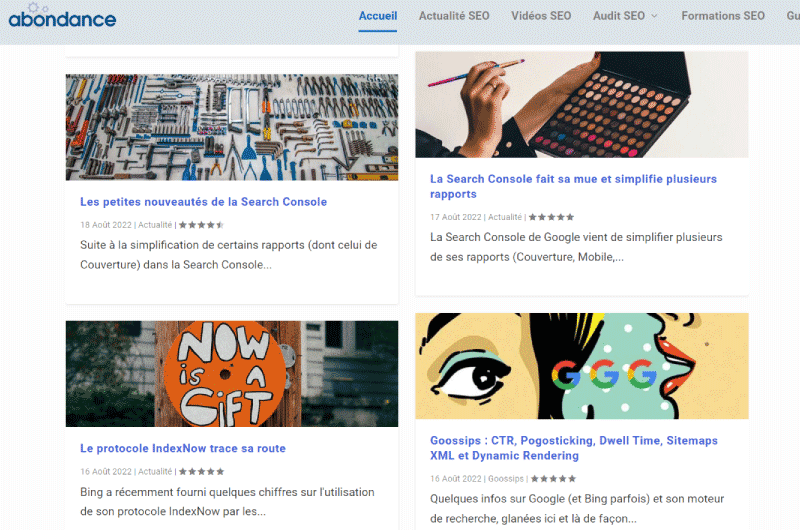The width and height of the screenshot is (800, 530).
Task: Click the Goossips category label
Action: point(506,479)
